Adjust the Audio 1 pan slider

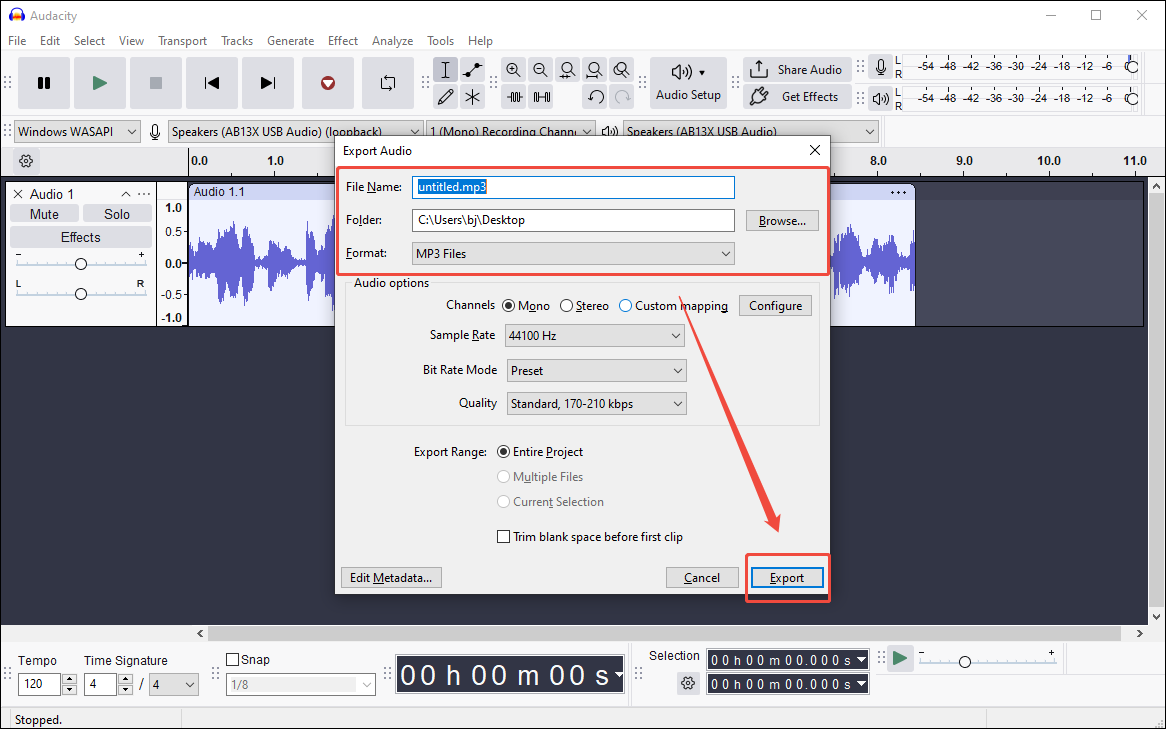(81, 294)
